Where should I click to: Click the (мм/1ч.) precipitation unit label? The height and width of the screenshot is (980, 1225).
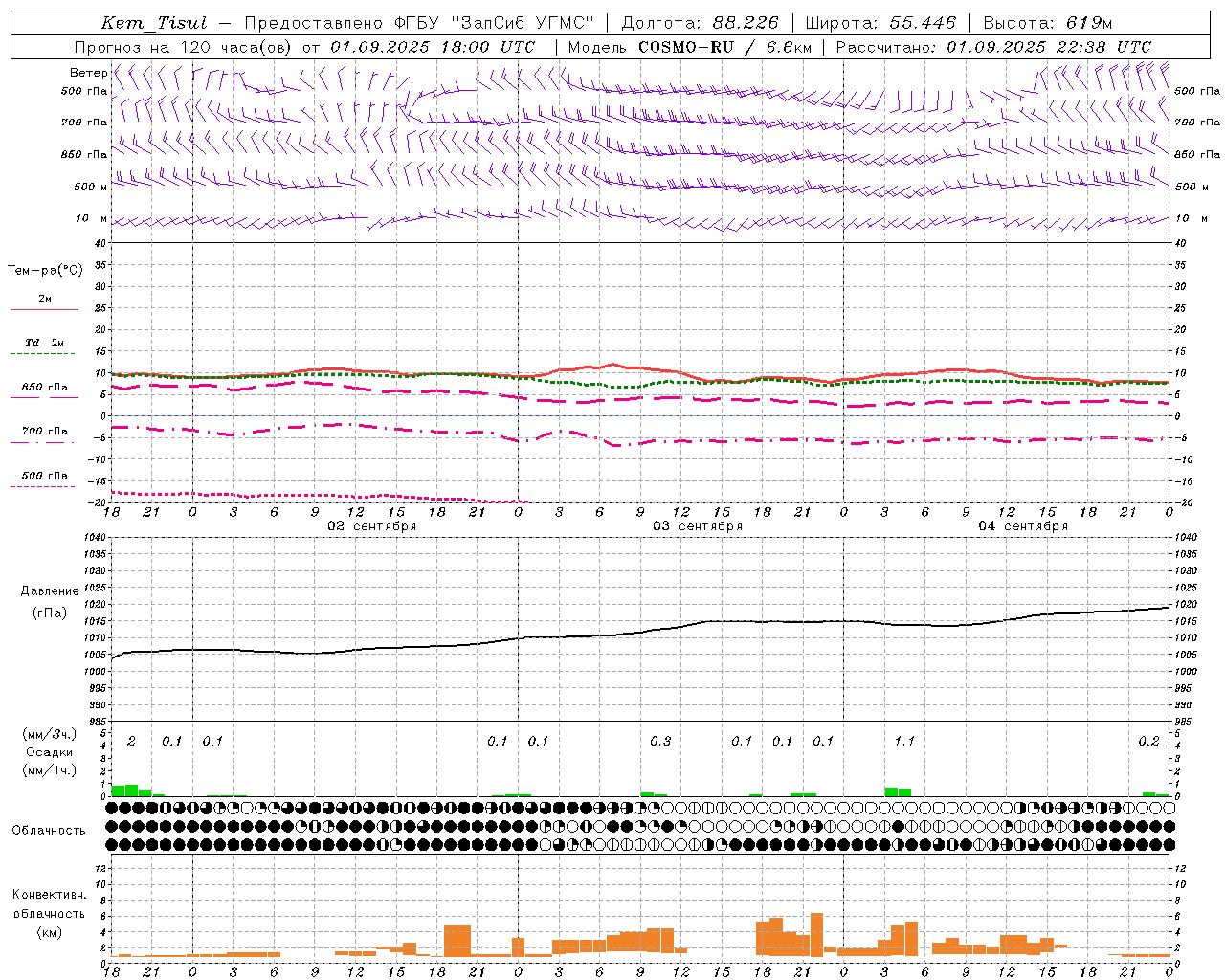tap(50, 769)
